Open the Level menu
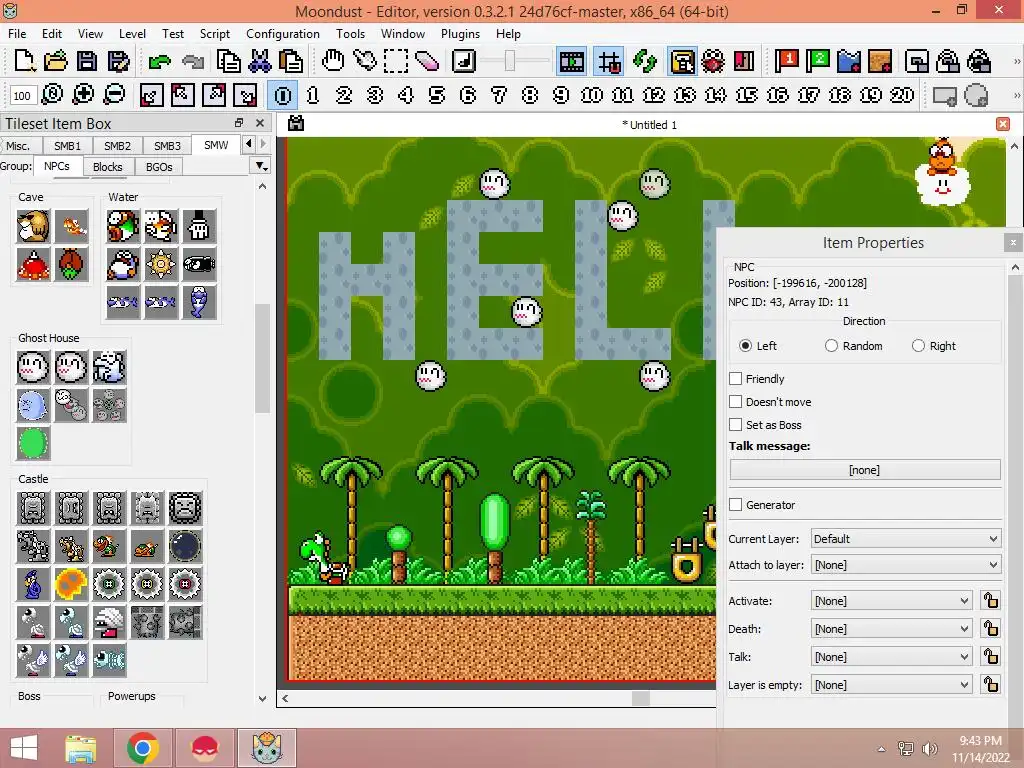Viewport: 1024px width, 768px height. pos(132,34)
